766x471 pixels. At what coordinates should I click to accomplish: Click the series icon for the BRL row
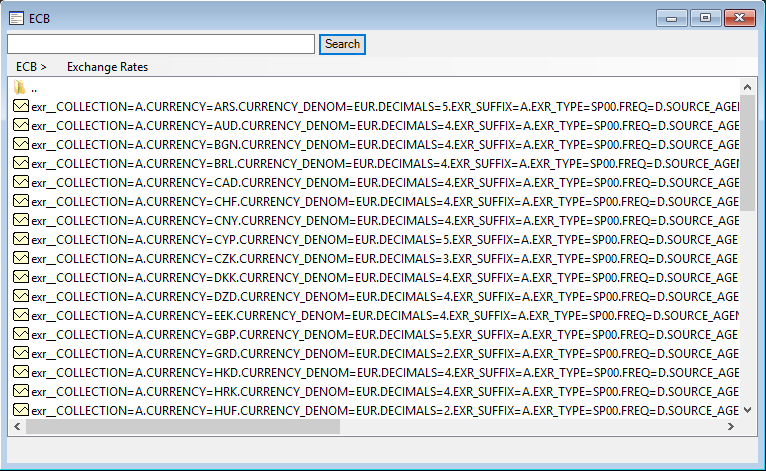click(21, 163)
